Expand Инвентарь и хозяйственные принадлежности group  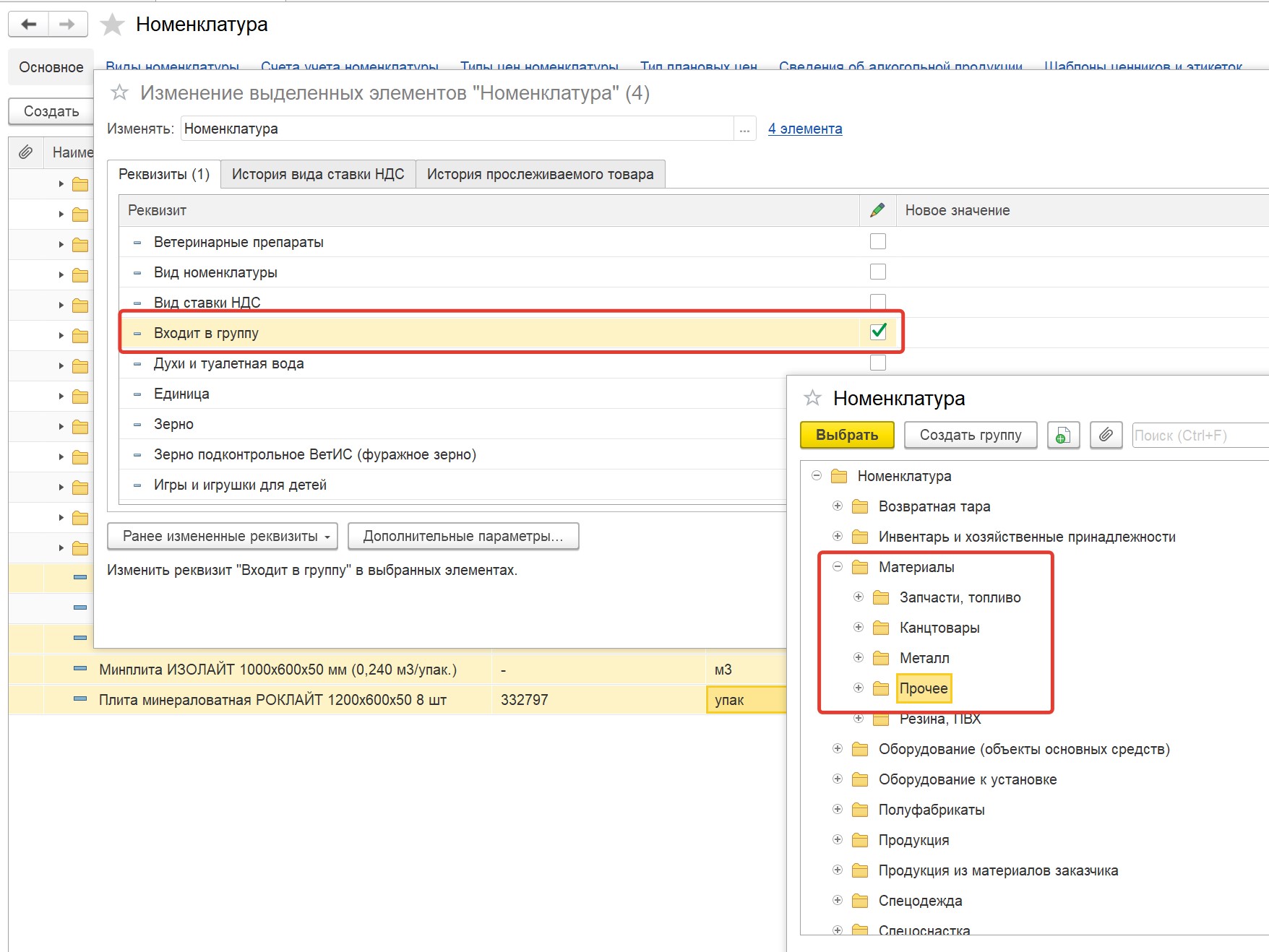pos(838,536)
